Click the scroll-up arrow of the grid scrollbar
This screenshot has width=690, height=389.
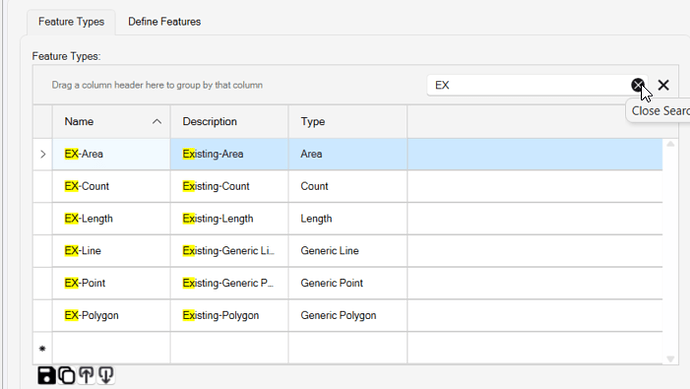tap(670, 144)
